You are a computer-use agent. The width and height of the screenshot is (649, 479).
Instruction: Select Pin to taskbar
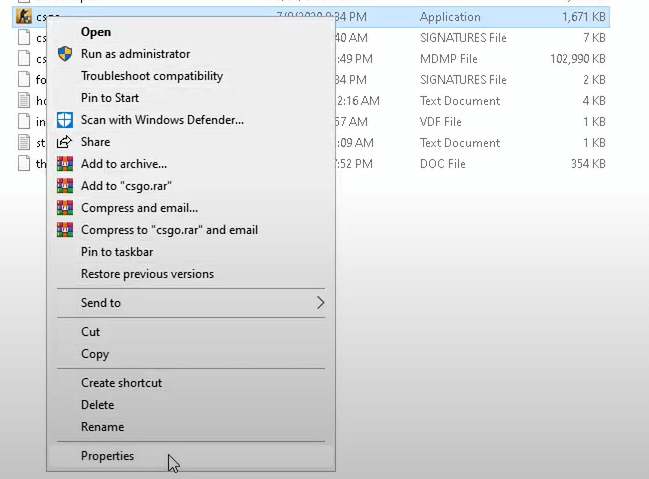(191, 252)
